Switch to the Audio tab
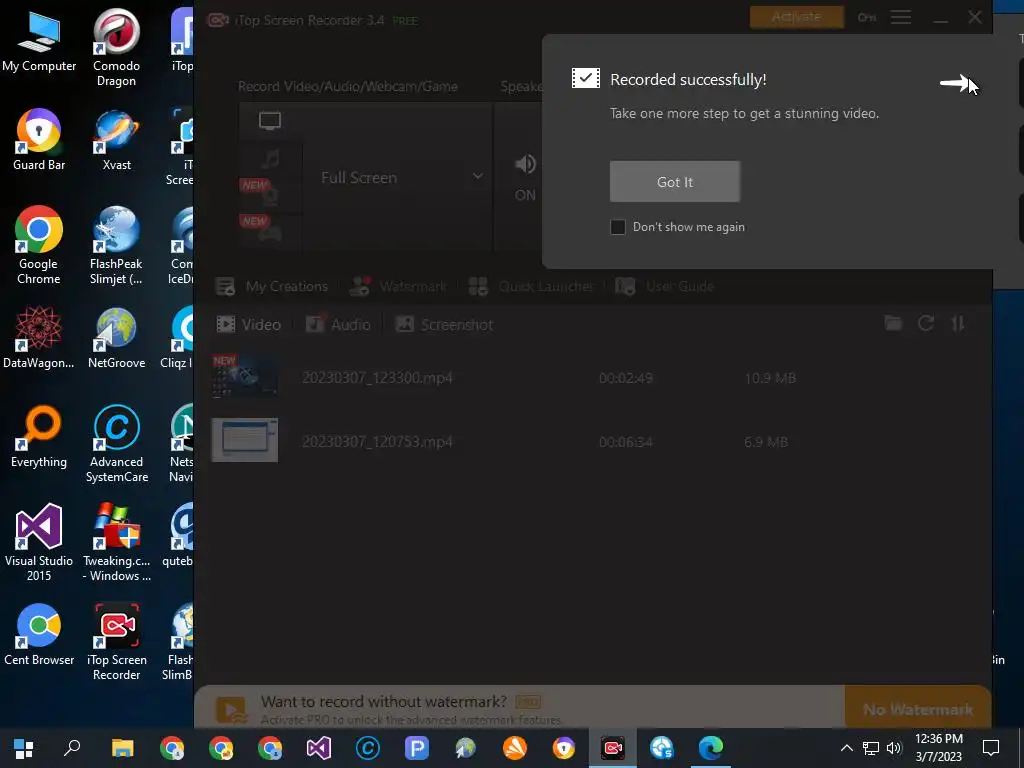 click(338, 325)
